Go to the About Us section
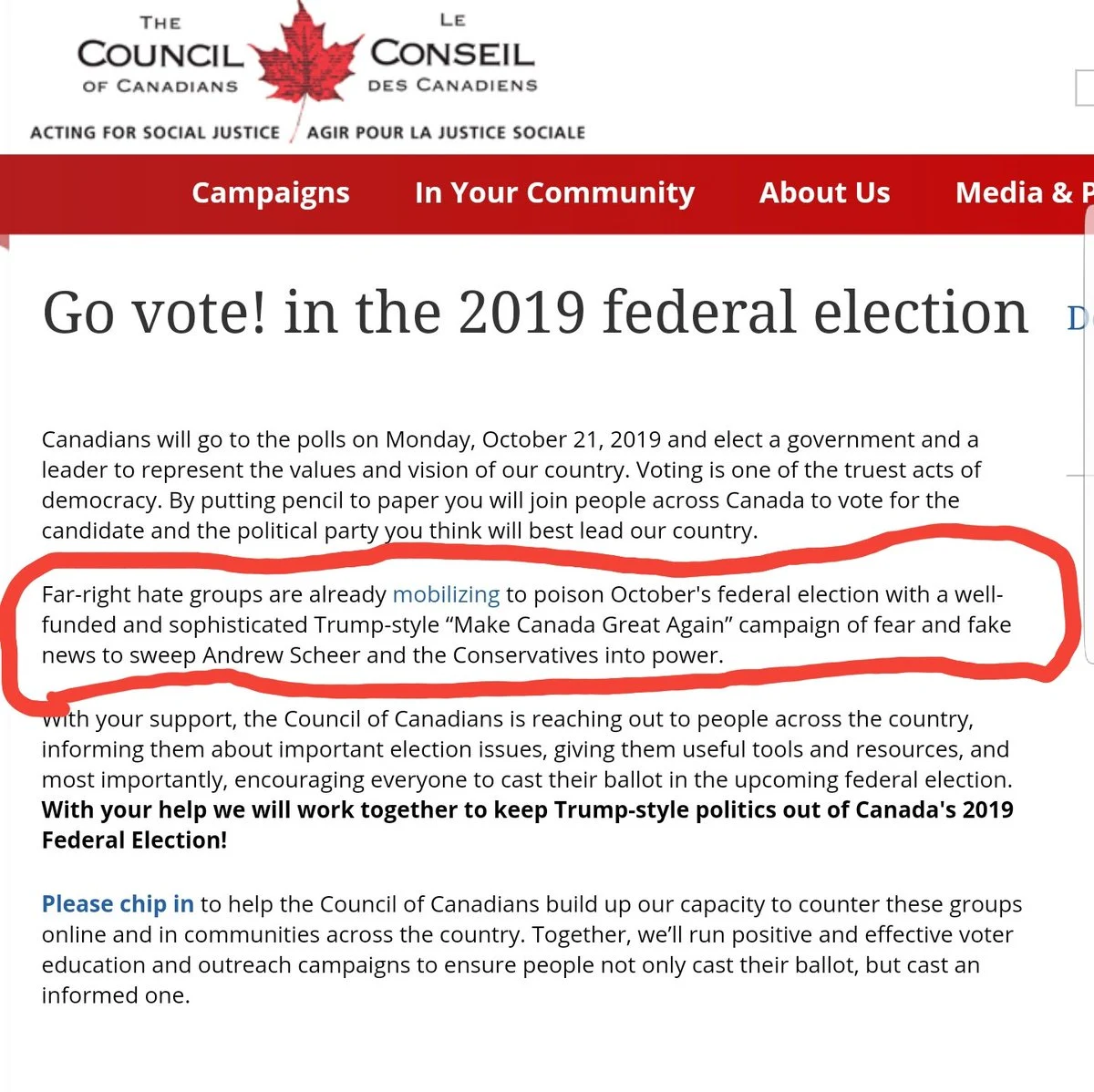 pyautogui.click(x=824, y=193)
